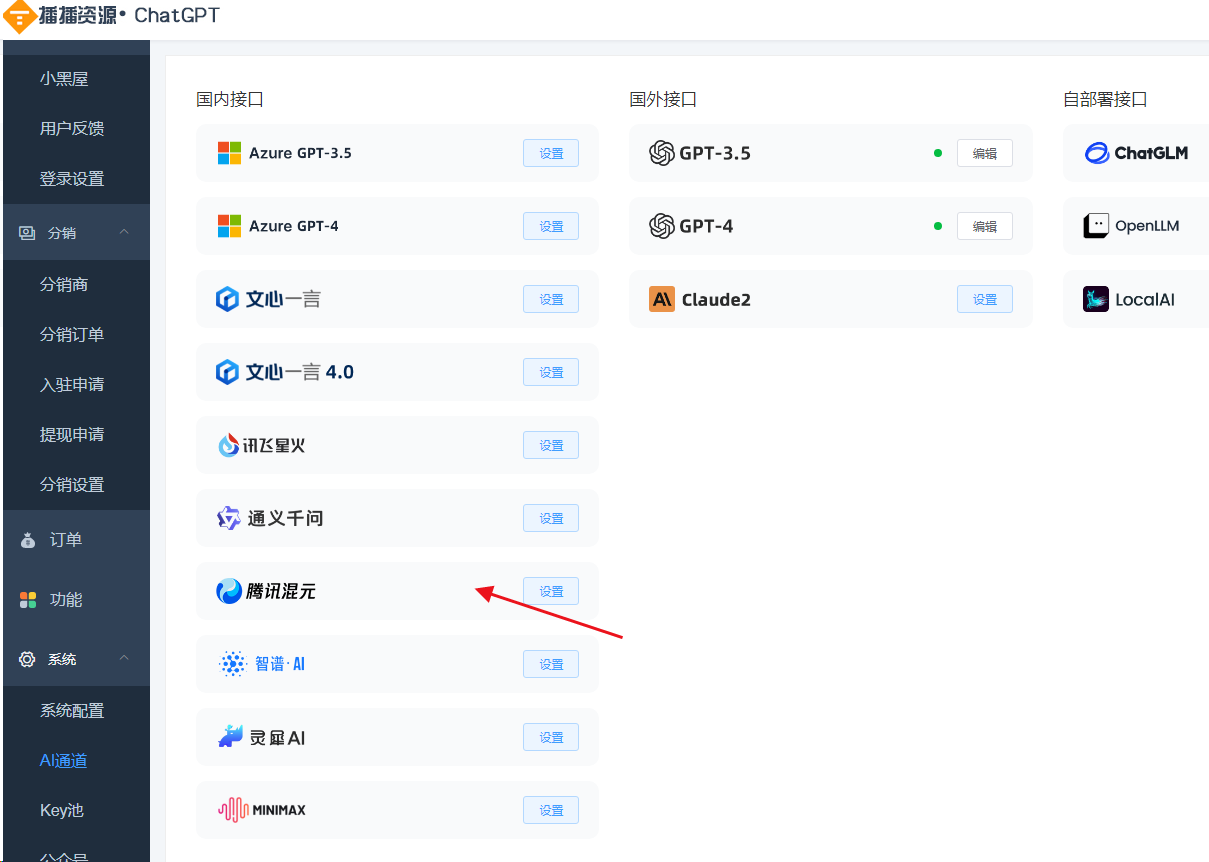Click the GPT-4 OpenAI logo
The height and width of the screenshot is (862, 1209).
(x=661, y=226)
